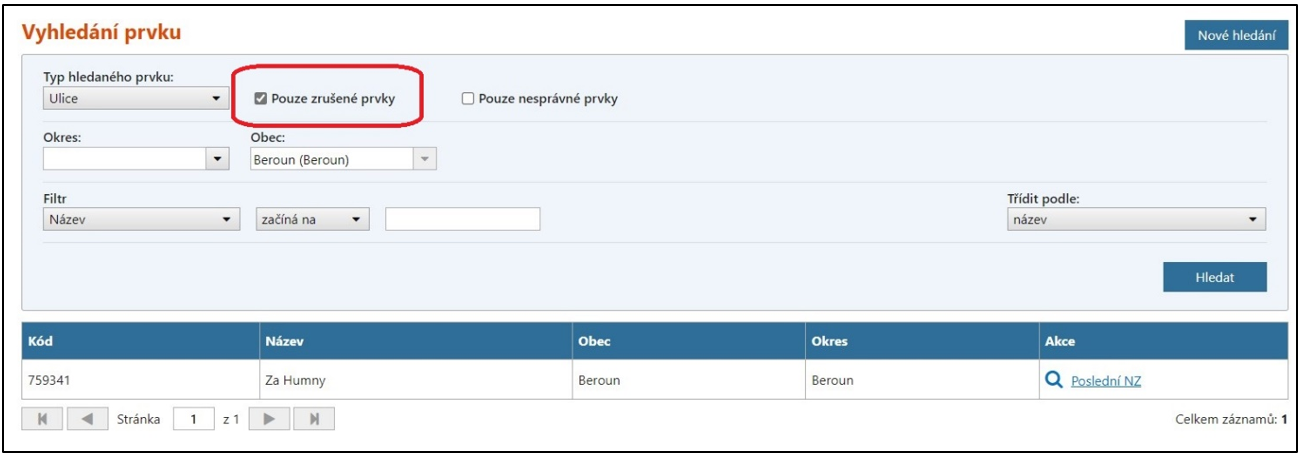
Task: Go to first page of results
Action: [x=41, y=419]
